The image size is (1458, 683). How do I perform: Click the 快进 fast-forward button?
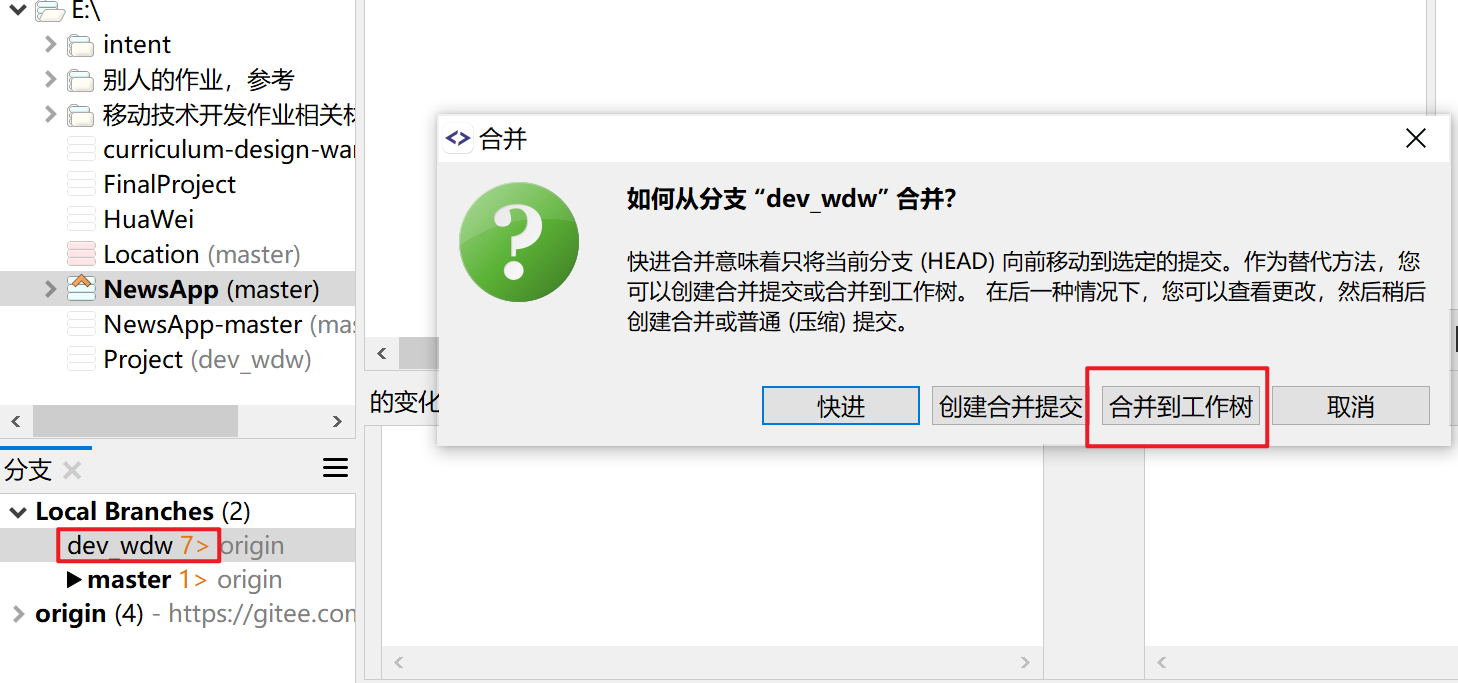pyautogui.click(x=840, y=406)
